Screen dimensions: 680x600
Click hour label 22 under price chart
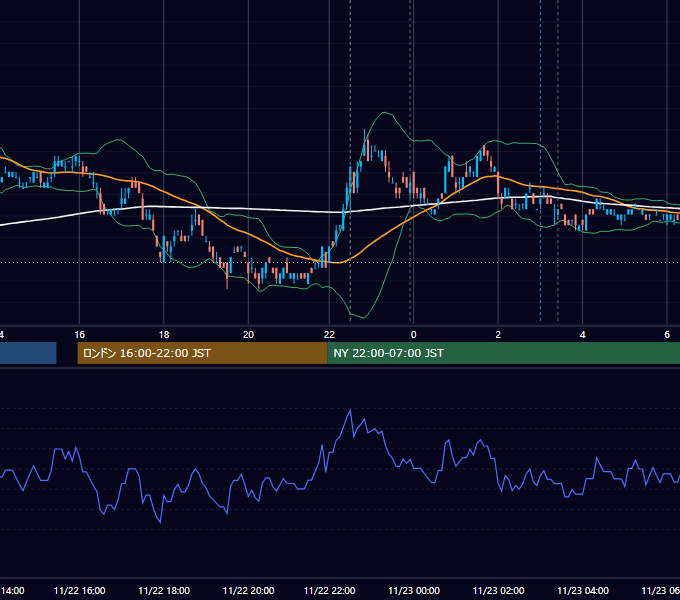[329, 335]
